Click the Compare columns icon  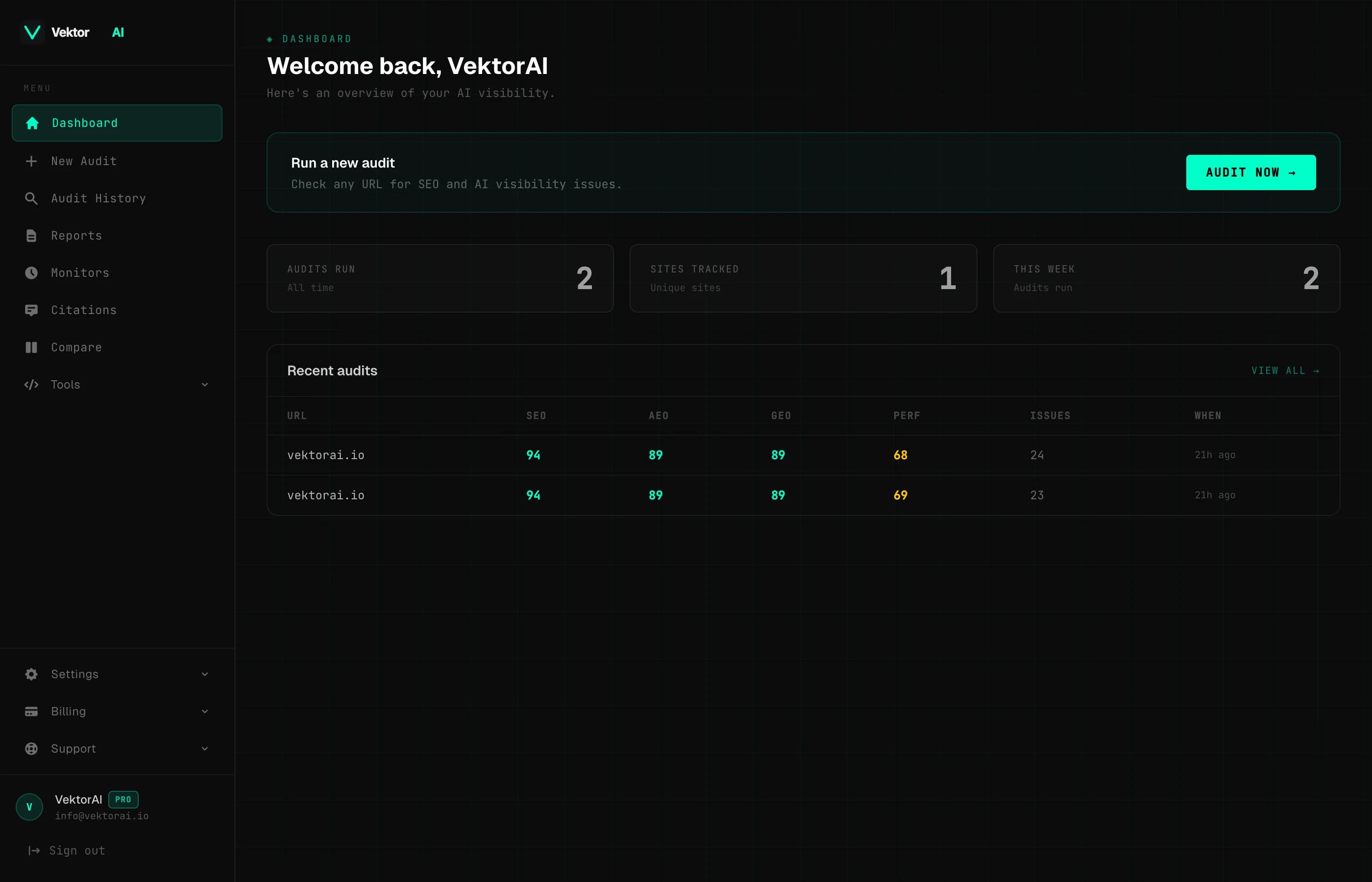pos(31,347)
